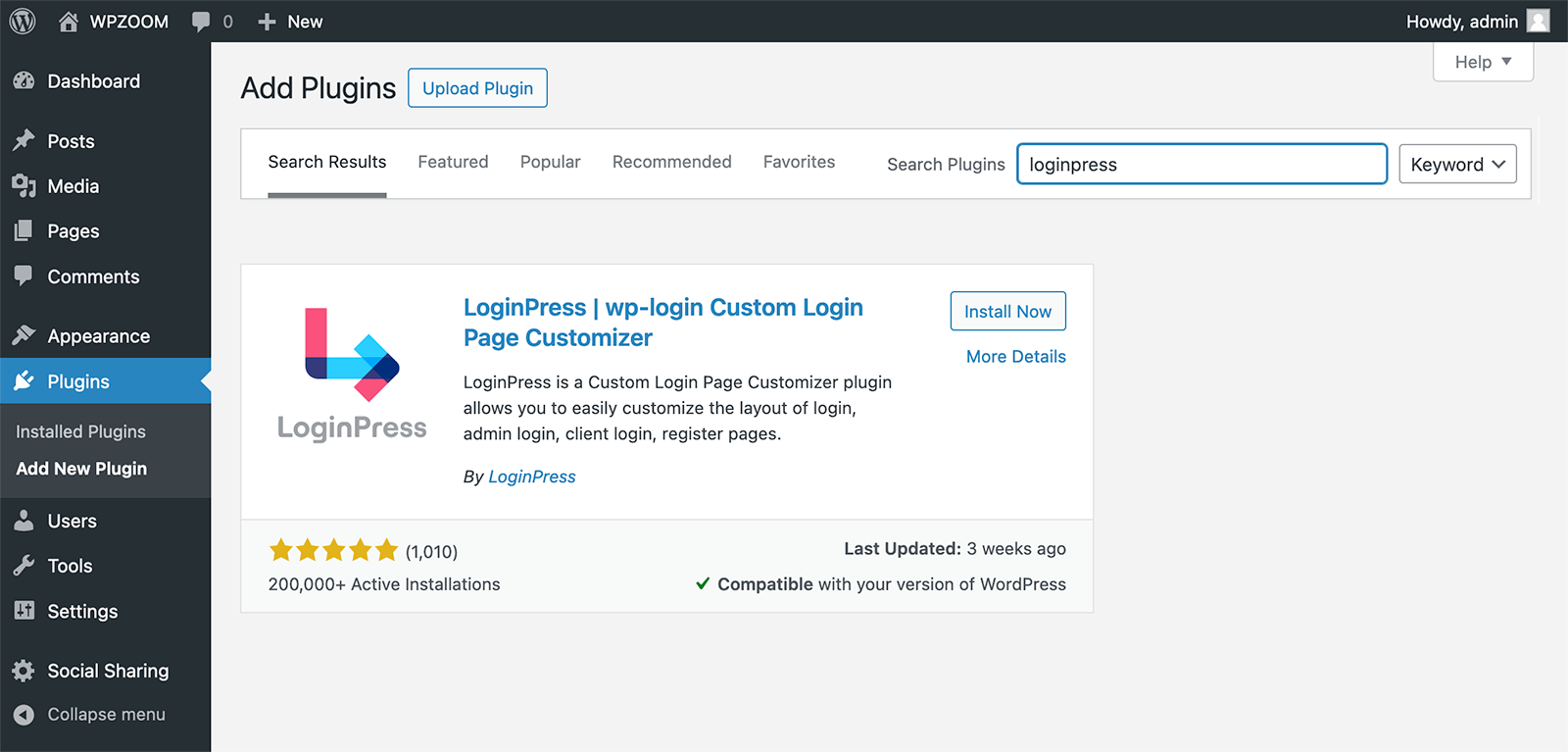Switch to the Popular tab

click(551, 163)
